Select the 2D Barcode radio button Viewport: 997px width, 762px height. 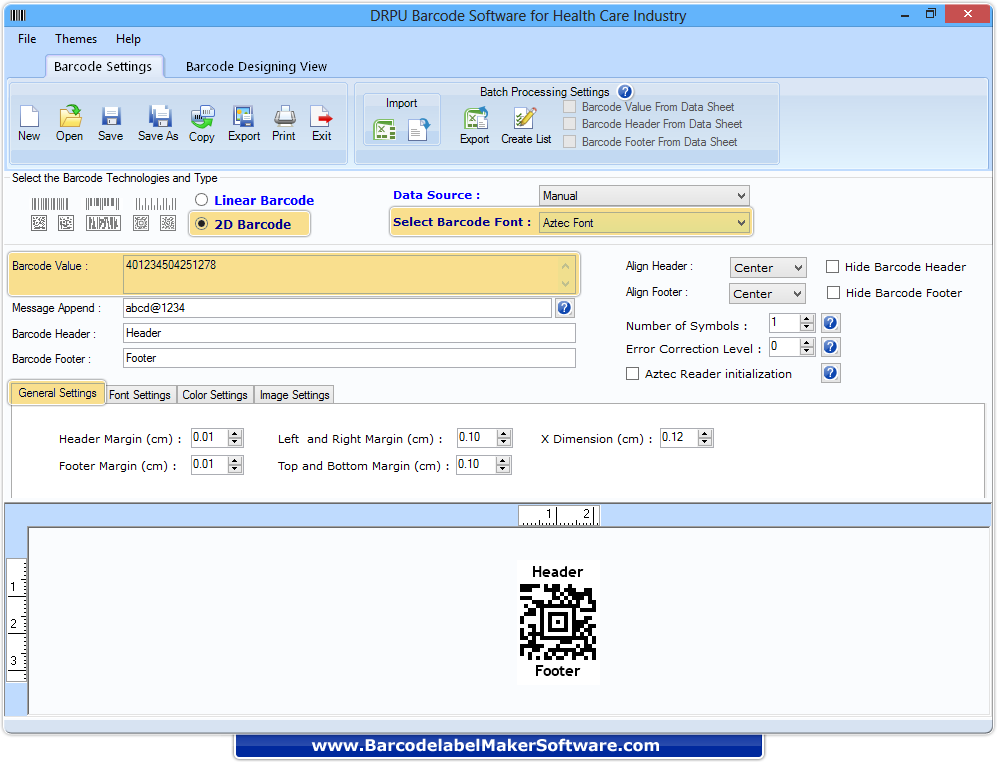point(202,223)
